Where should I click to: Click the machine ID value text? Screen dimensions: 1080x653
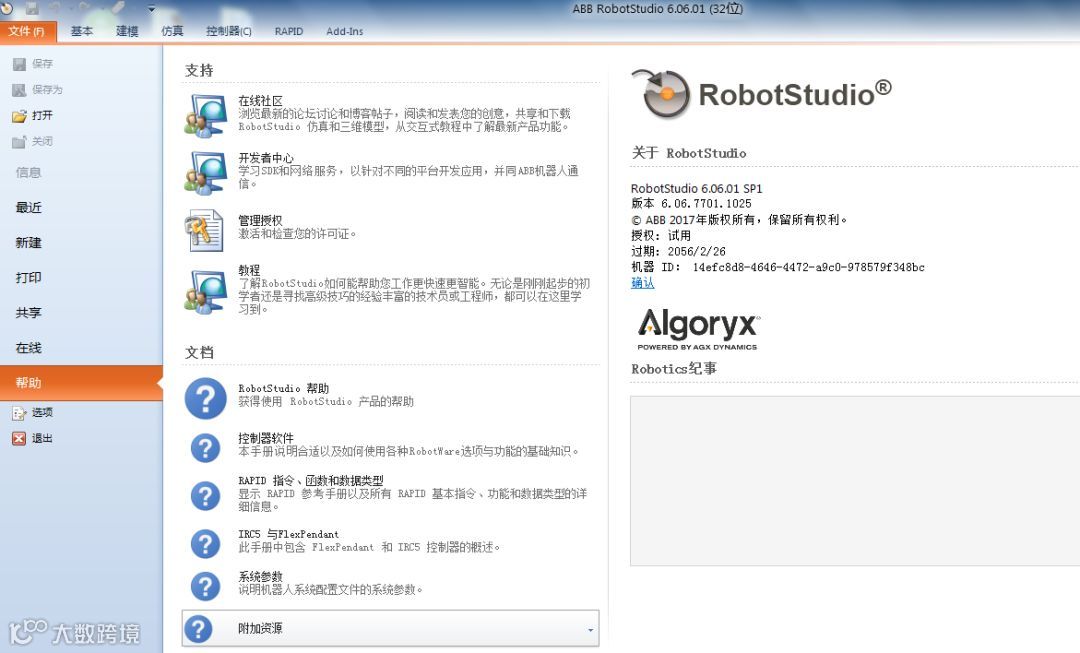click(809, 267)
